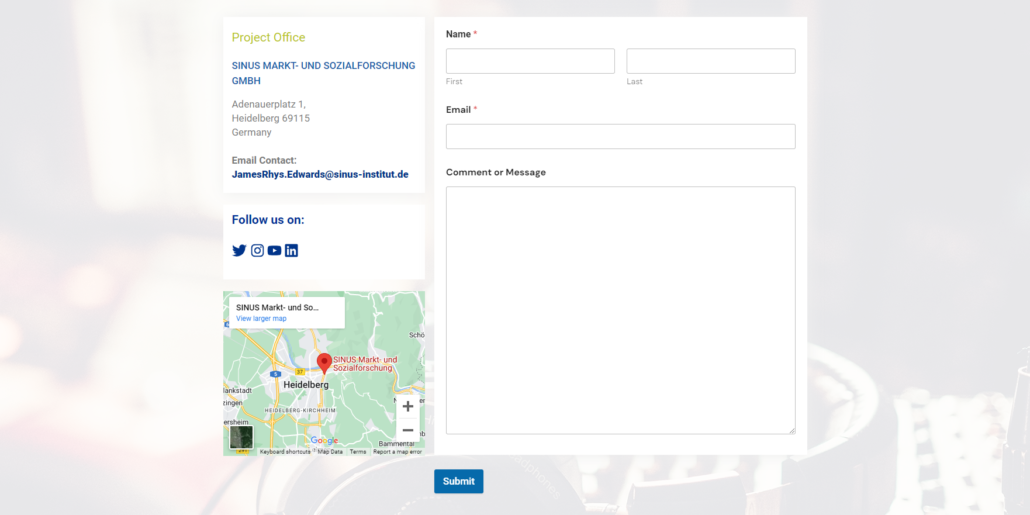Click the First name field
Viewport: 1030px width, 515px height.
coord(530,61)
